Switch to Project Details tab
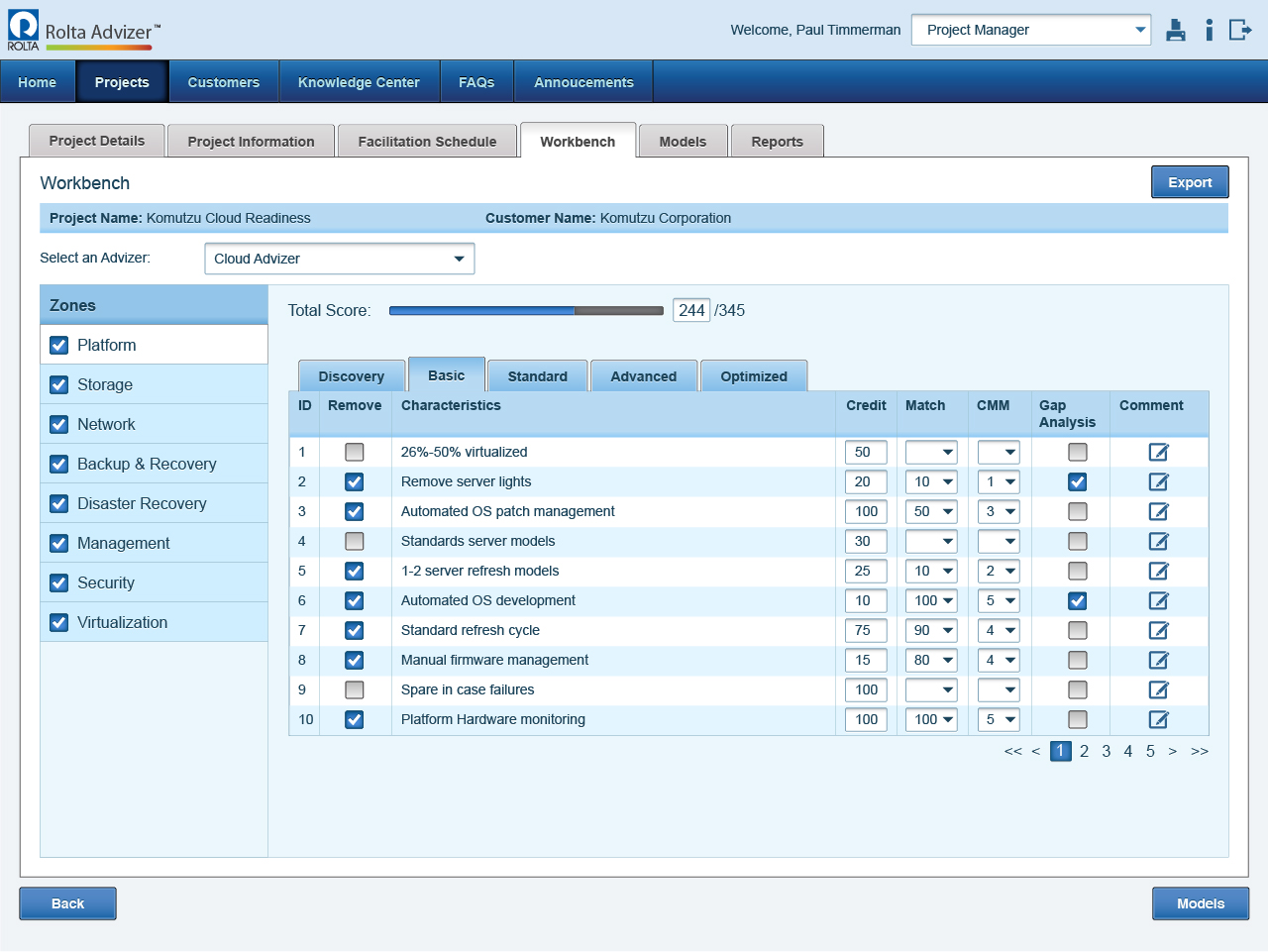1268x952 pixels. coord(97,141)
